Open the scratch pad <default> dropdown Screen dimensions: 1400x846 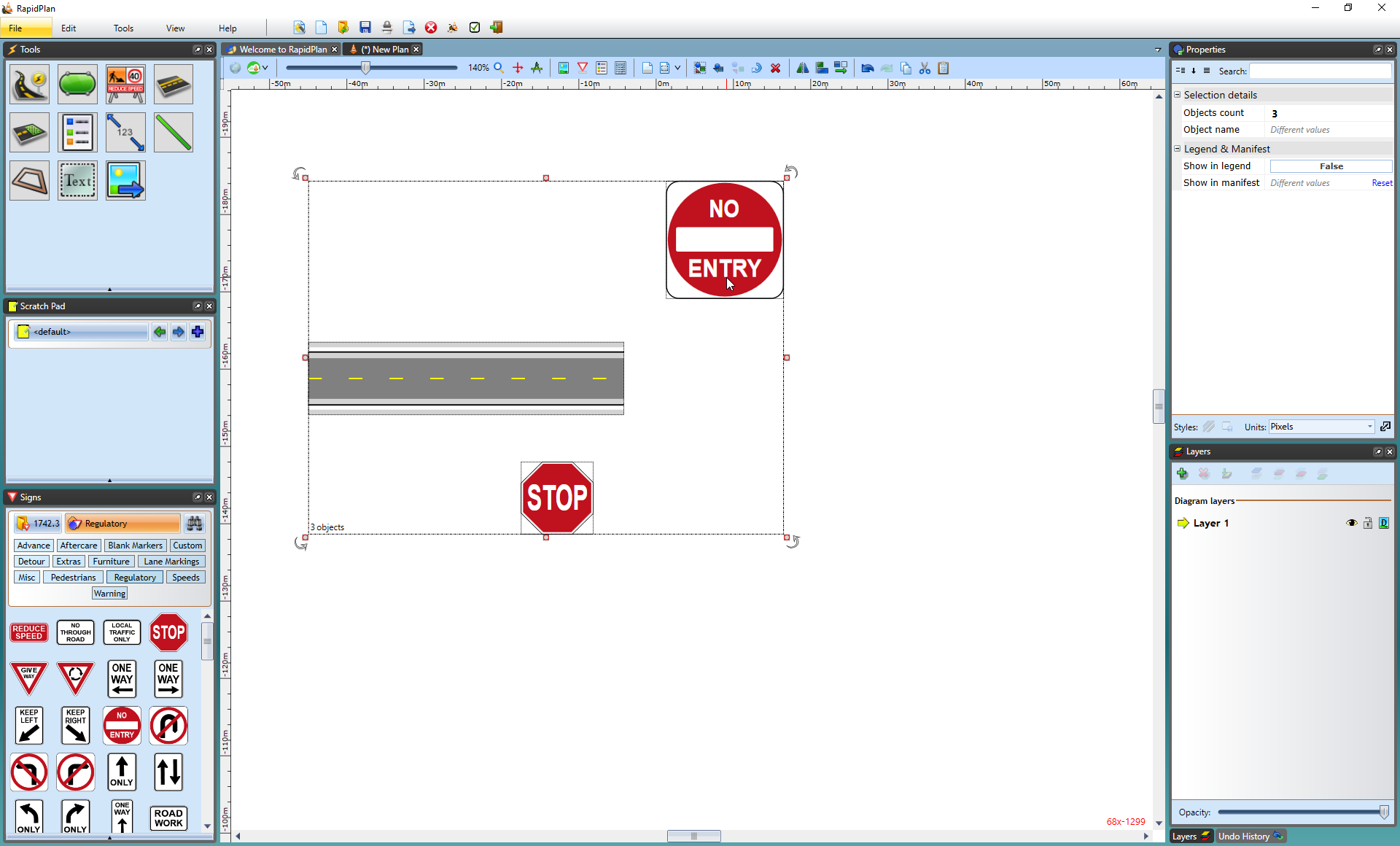click(82, 332)
